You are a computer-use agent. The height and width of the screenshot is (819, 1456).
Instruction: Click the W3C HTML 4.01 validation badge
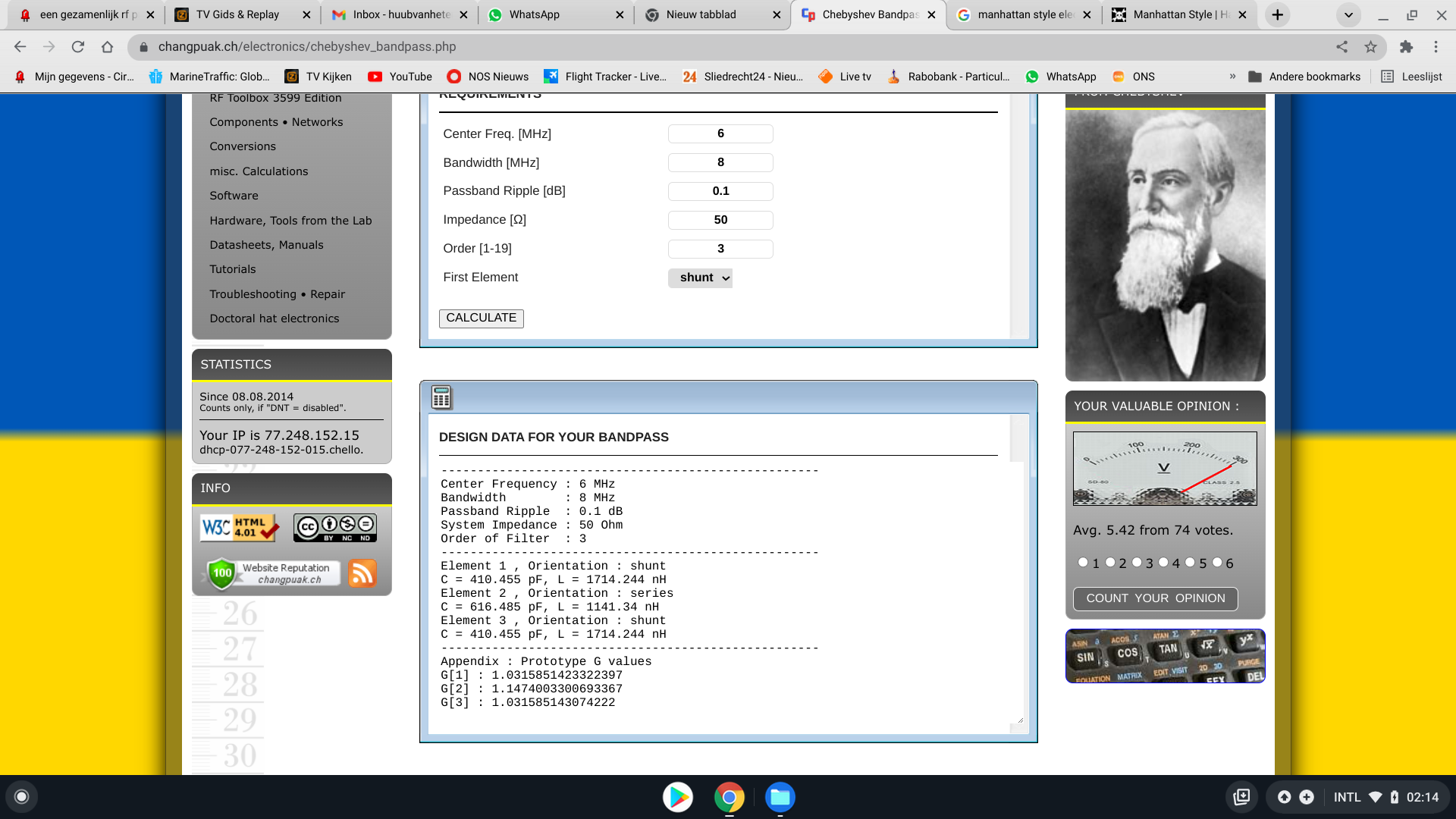click(240, 527)
